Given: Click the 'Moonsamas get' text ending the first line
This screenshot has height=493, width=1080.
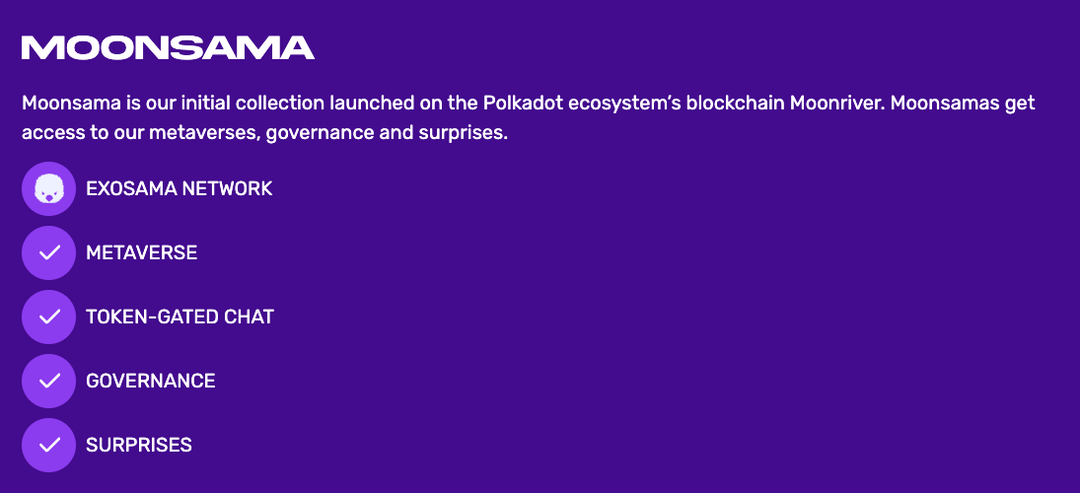Looking at the screenshot, I should tap(964, 104).
